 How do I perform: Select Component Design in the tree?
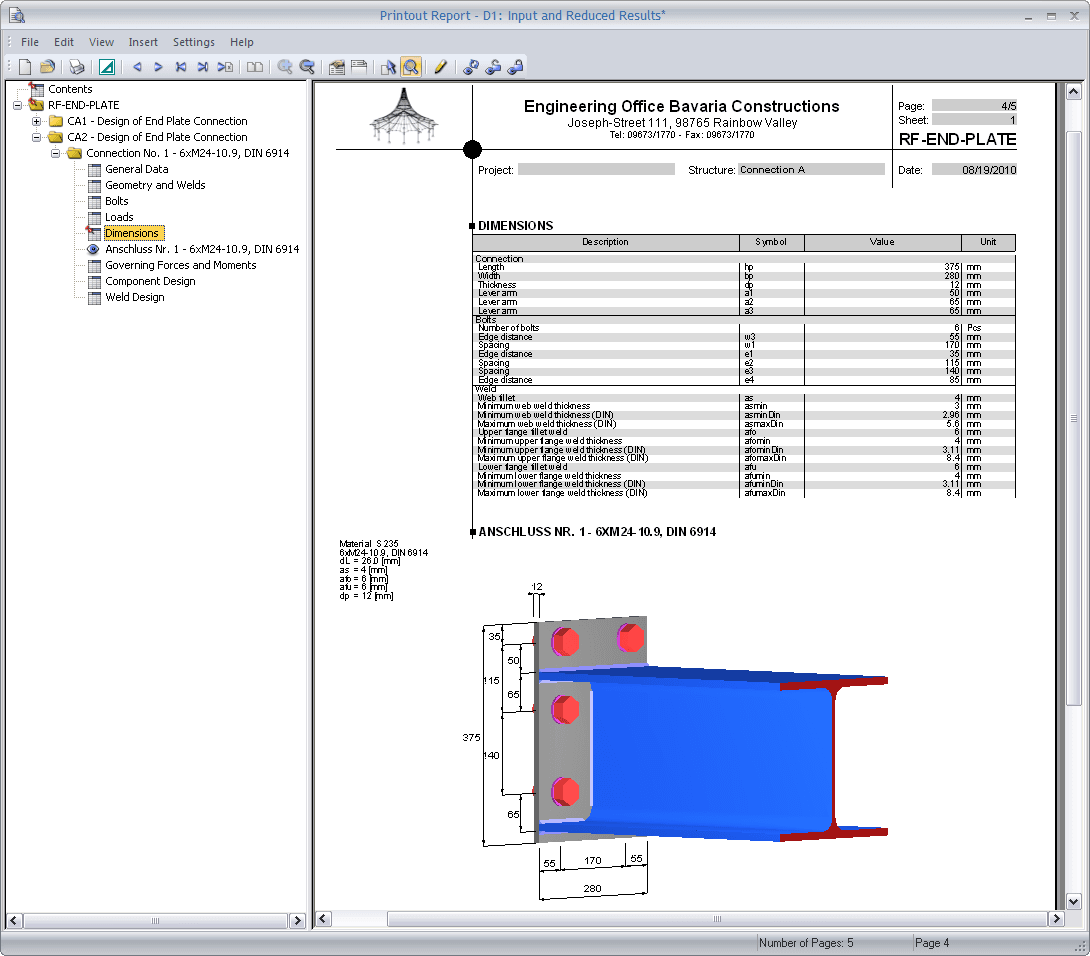click(x=150, y=281)
